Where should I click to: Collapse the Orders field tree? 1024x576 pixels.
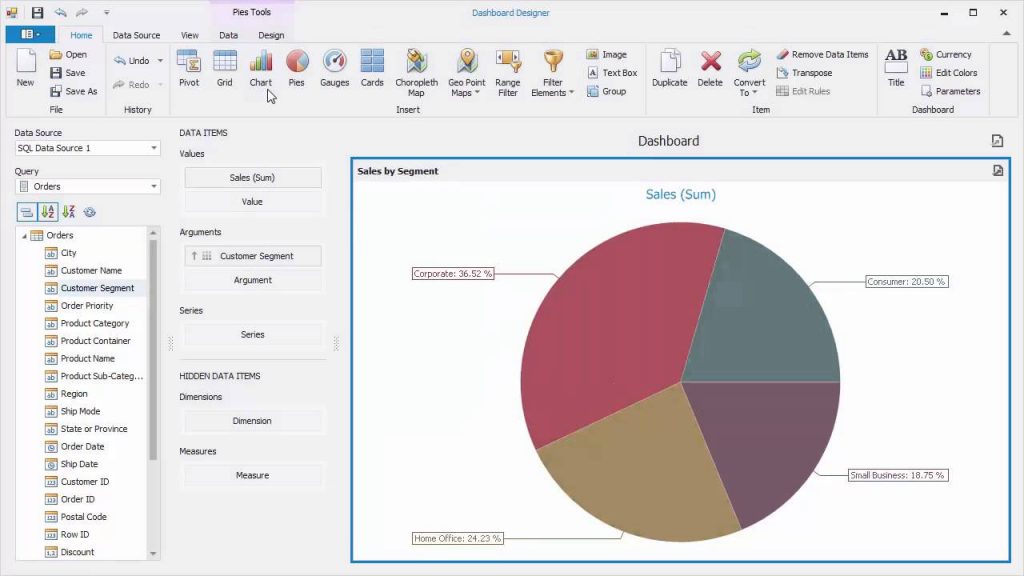point(23,234)
